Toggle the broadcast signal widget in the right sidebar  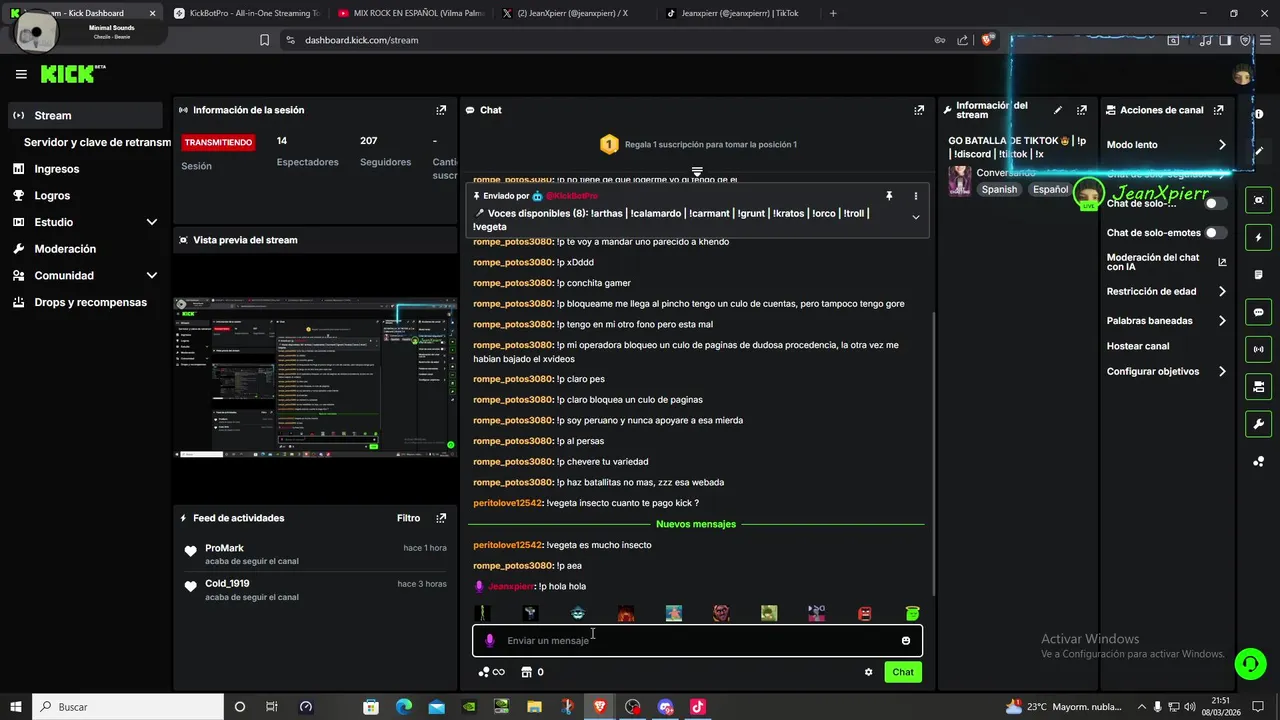(1258, 349)
